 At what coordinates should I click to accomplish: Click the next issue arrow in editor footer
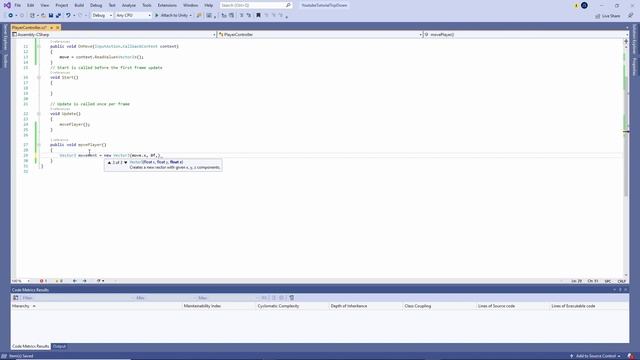[84, 281]
